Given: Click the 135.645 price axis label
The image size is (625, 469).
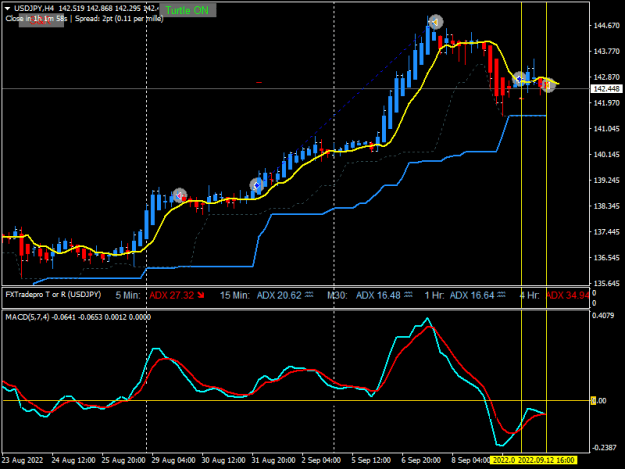Looking at the screenshot, I should click(607, 283).
